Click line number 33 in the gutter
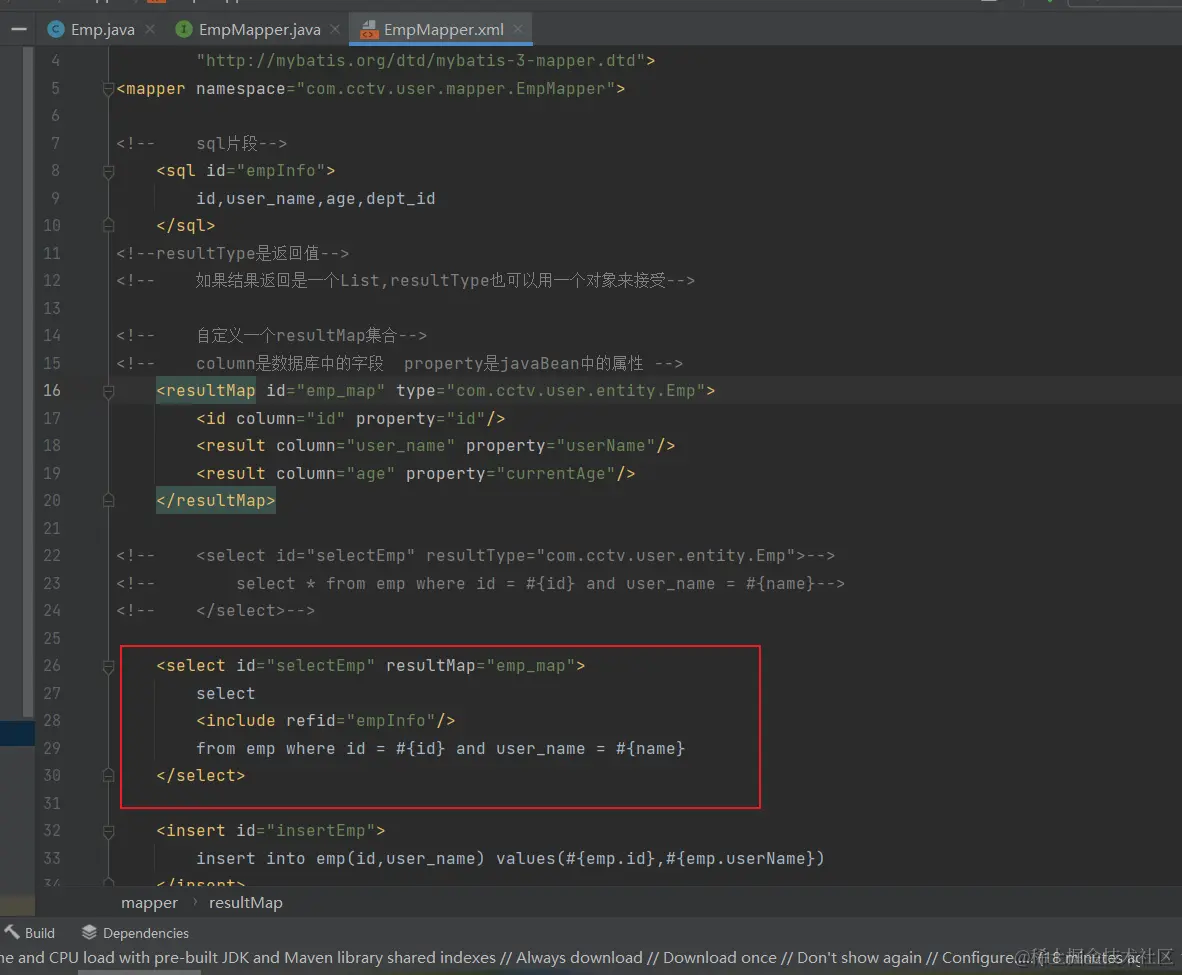The width and height of the screenshot is (1182, 975). (x=52, y=858)
